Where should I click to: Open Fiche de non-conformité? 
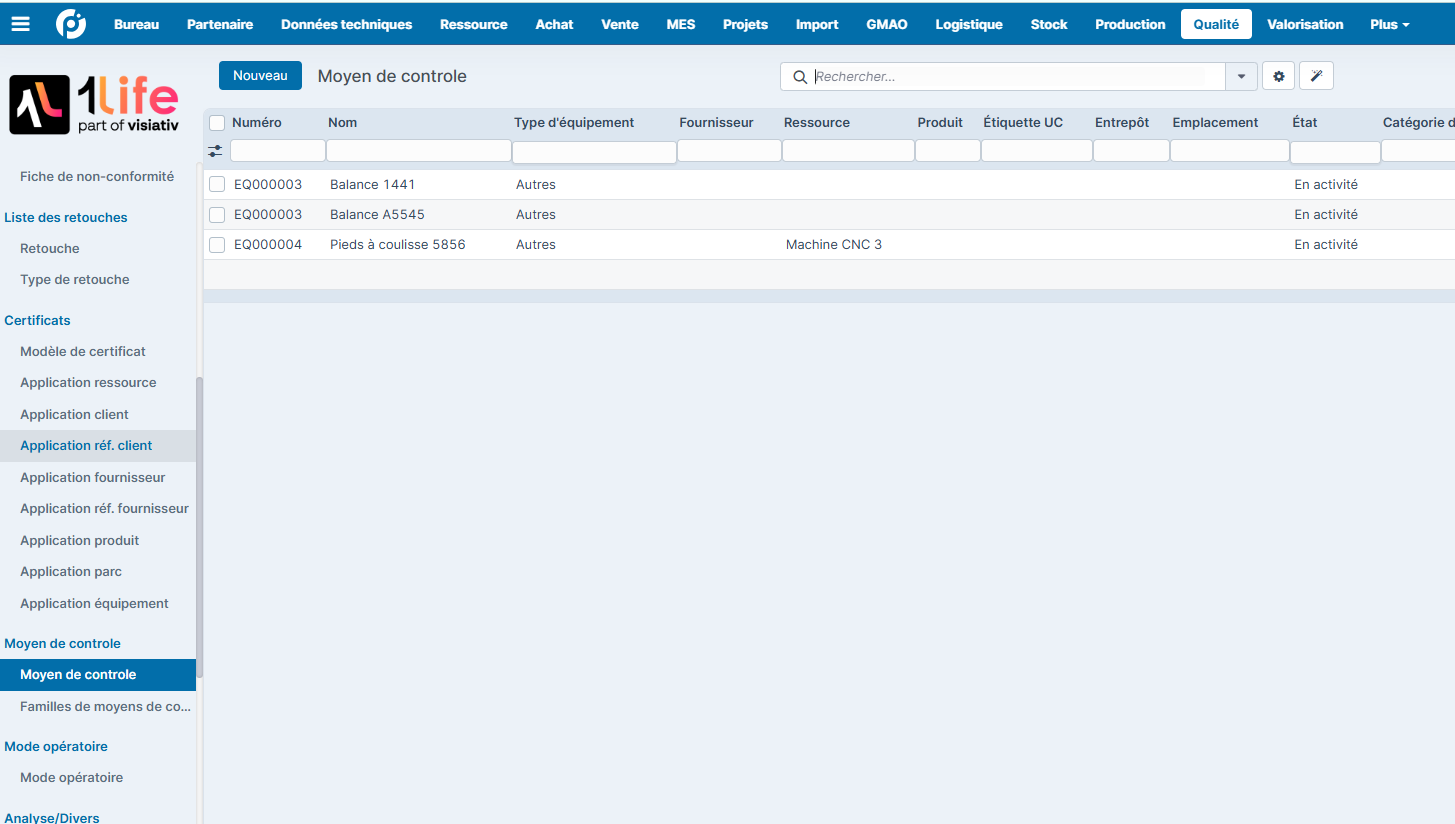[97, 176]
